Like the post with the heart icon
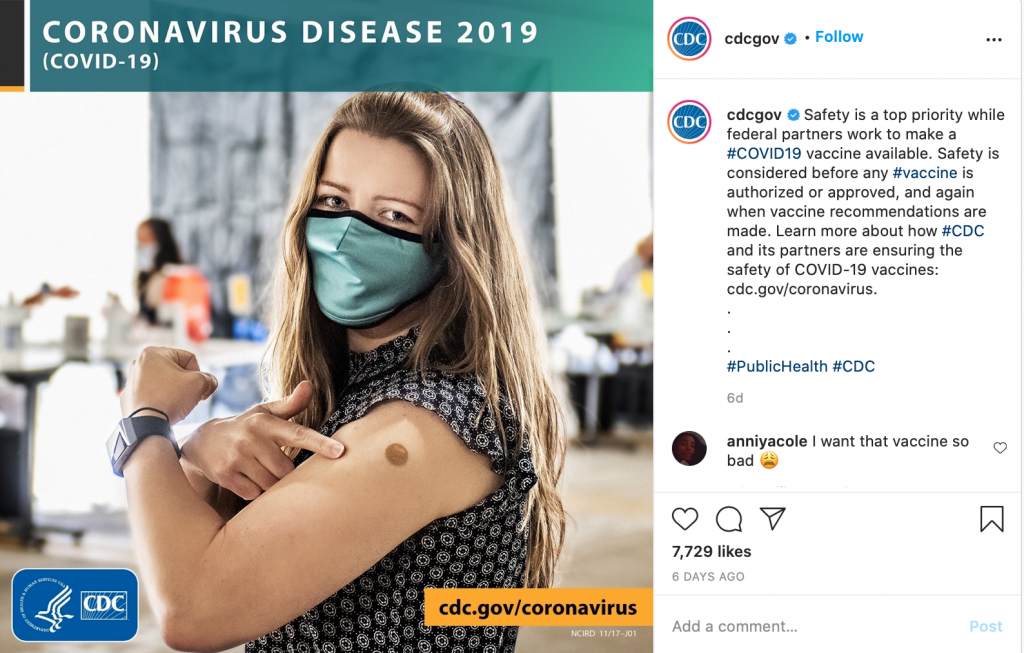This screenshot has width=1024, height=653. tap(684, 519)
